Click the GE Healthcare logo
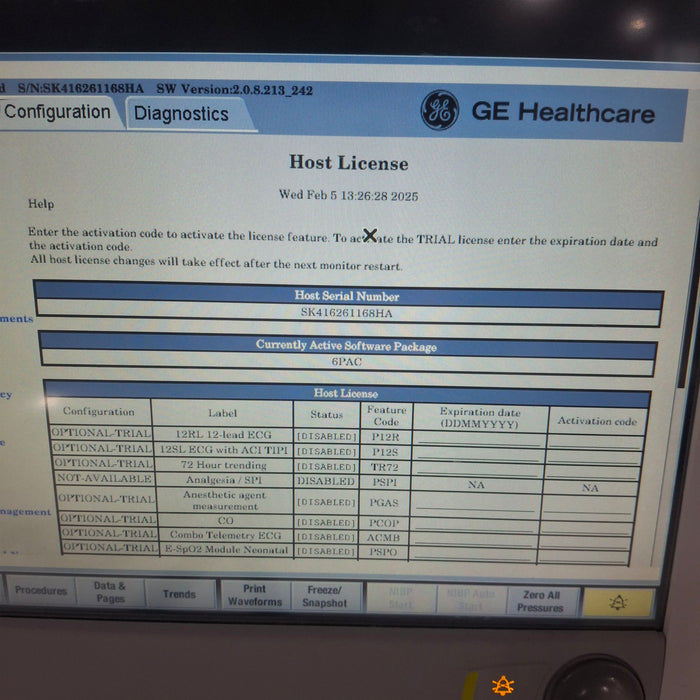700x700 pixels. pos(538,111)
